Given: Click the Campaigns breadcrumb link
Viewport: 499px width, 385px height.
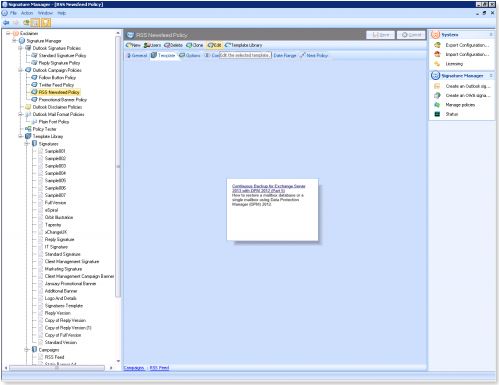Looking at the screenshot, I should pos(134,368).
